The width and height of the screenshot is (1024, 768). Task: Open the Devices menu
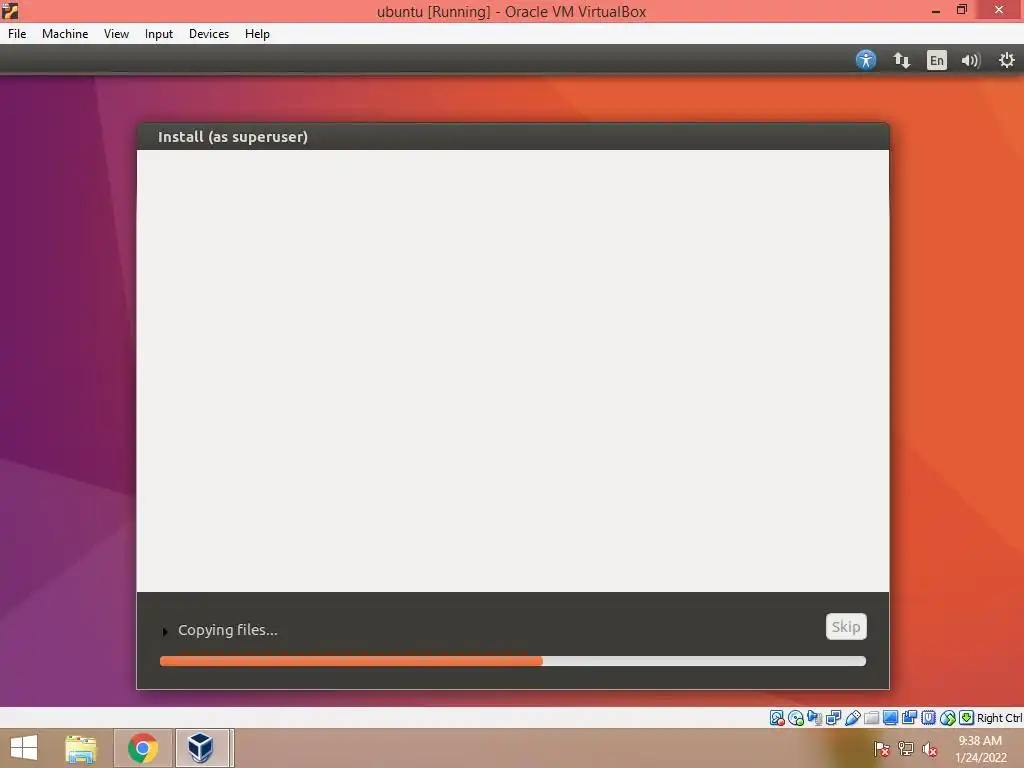tap(209, 34)
